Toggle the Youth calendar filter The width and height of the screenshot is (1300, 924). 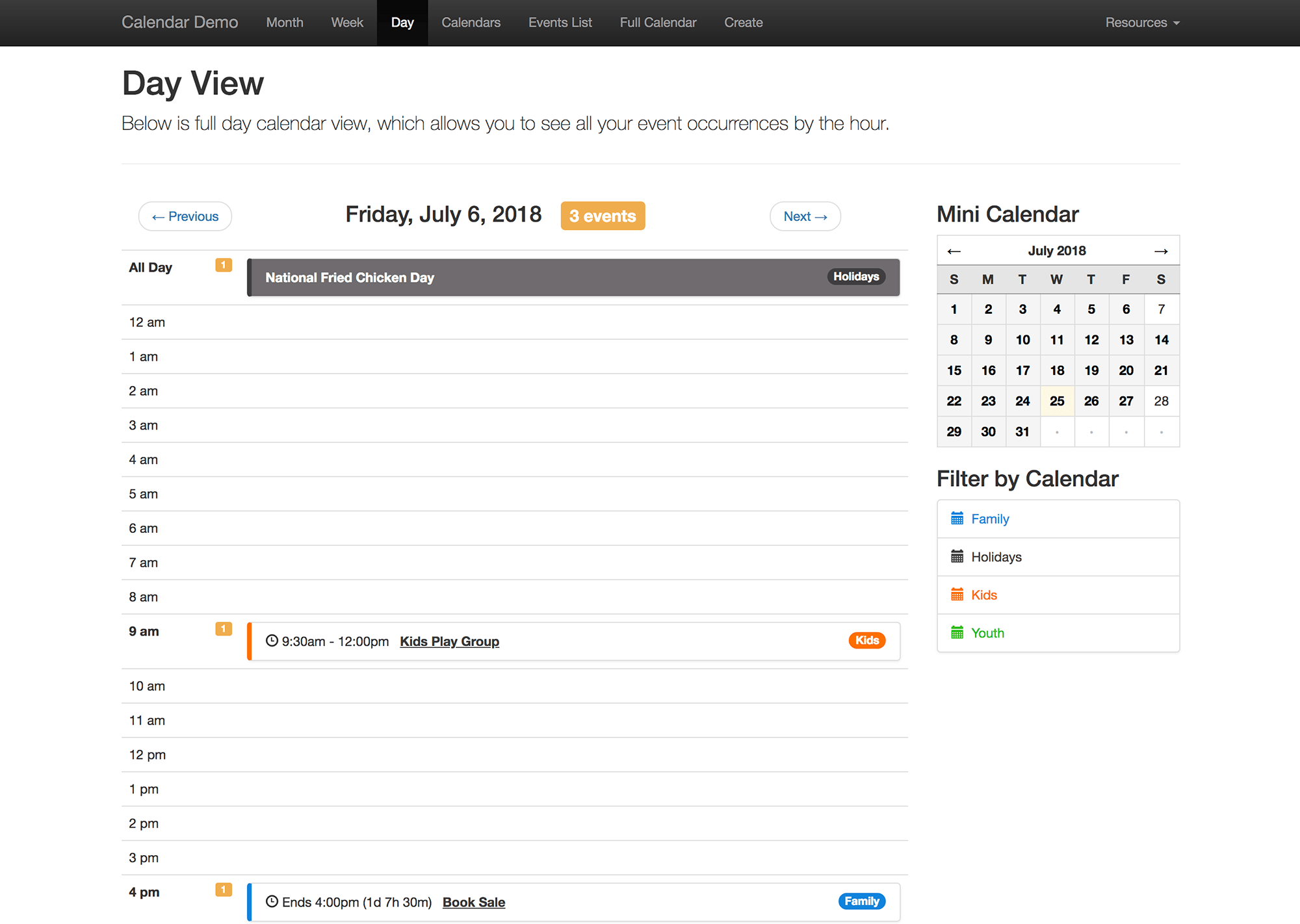[x=987, y=632]
